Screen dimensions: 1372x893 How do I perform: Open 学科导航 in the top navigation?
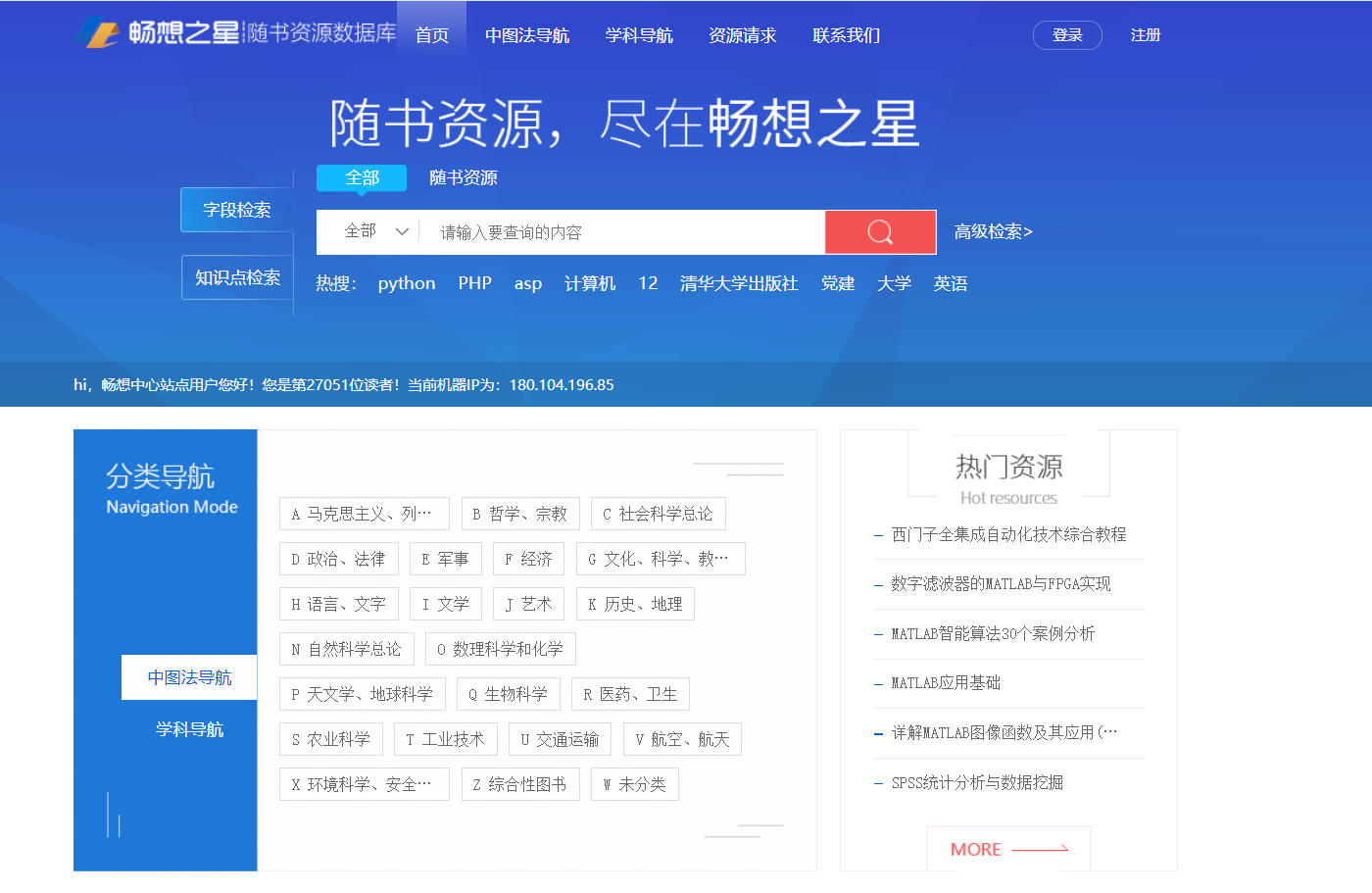[x=639, y=35]
